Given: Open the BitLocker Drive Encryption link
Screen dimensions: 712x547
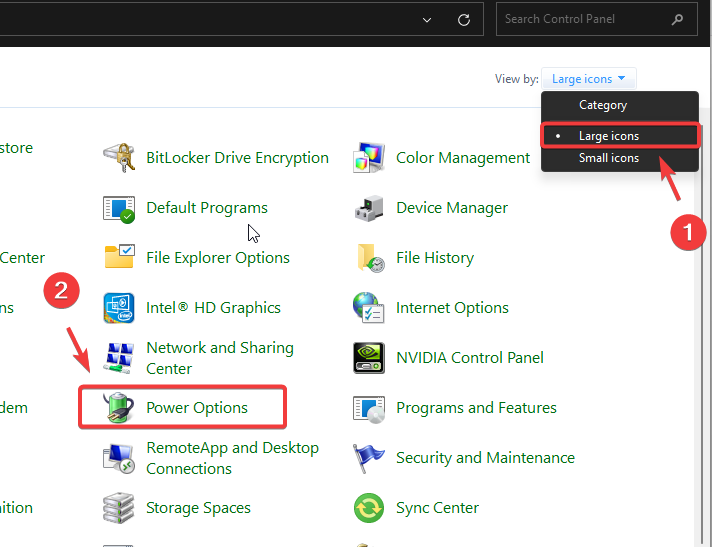Looking at the screenshot, I should (x=237, y=158).
